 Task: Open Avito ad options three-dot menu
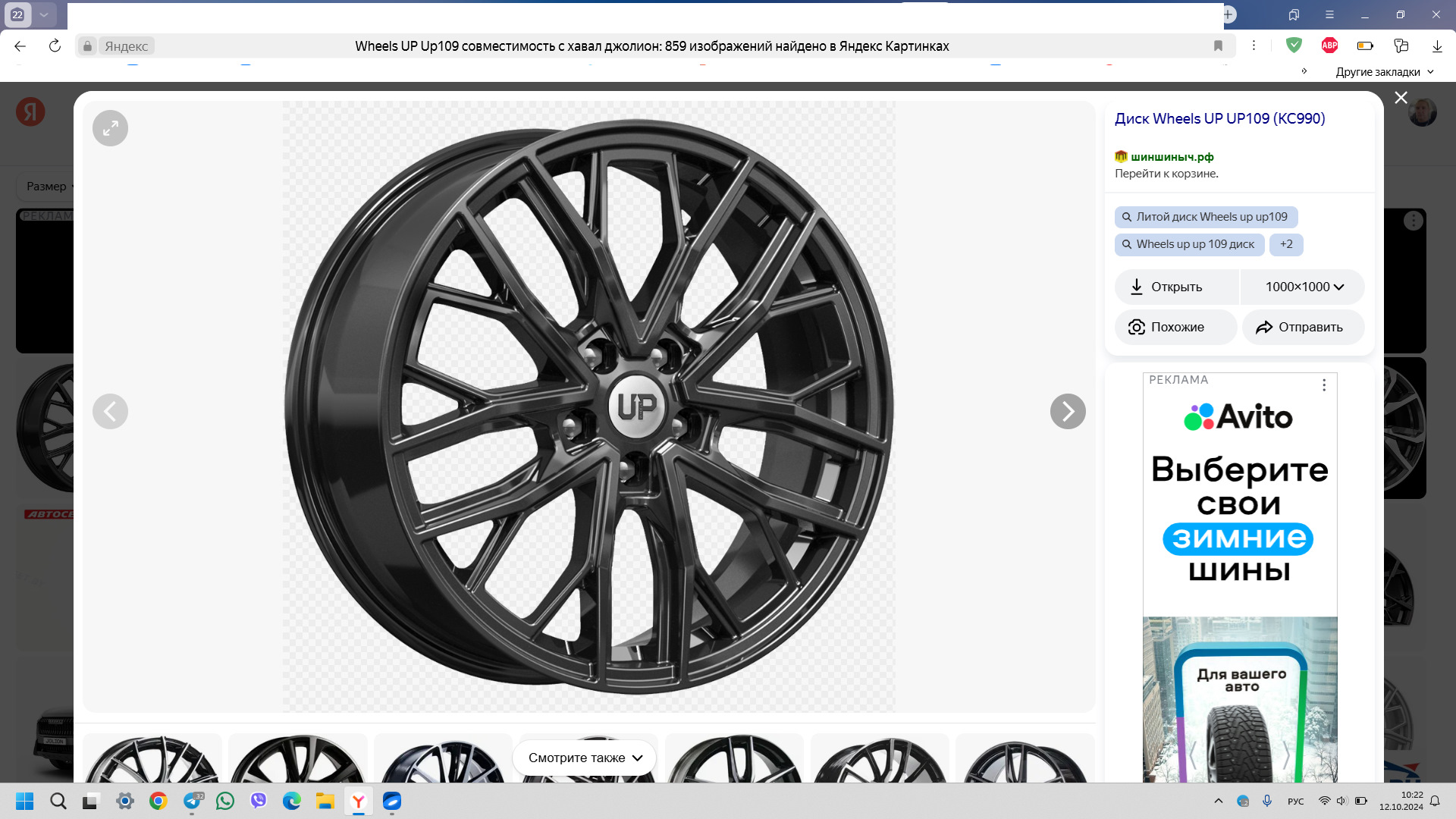tap(1324, 385)
